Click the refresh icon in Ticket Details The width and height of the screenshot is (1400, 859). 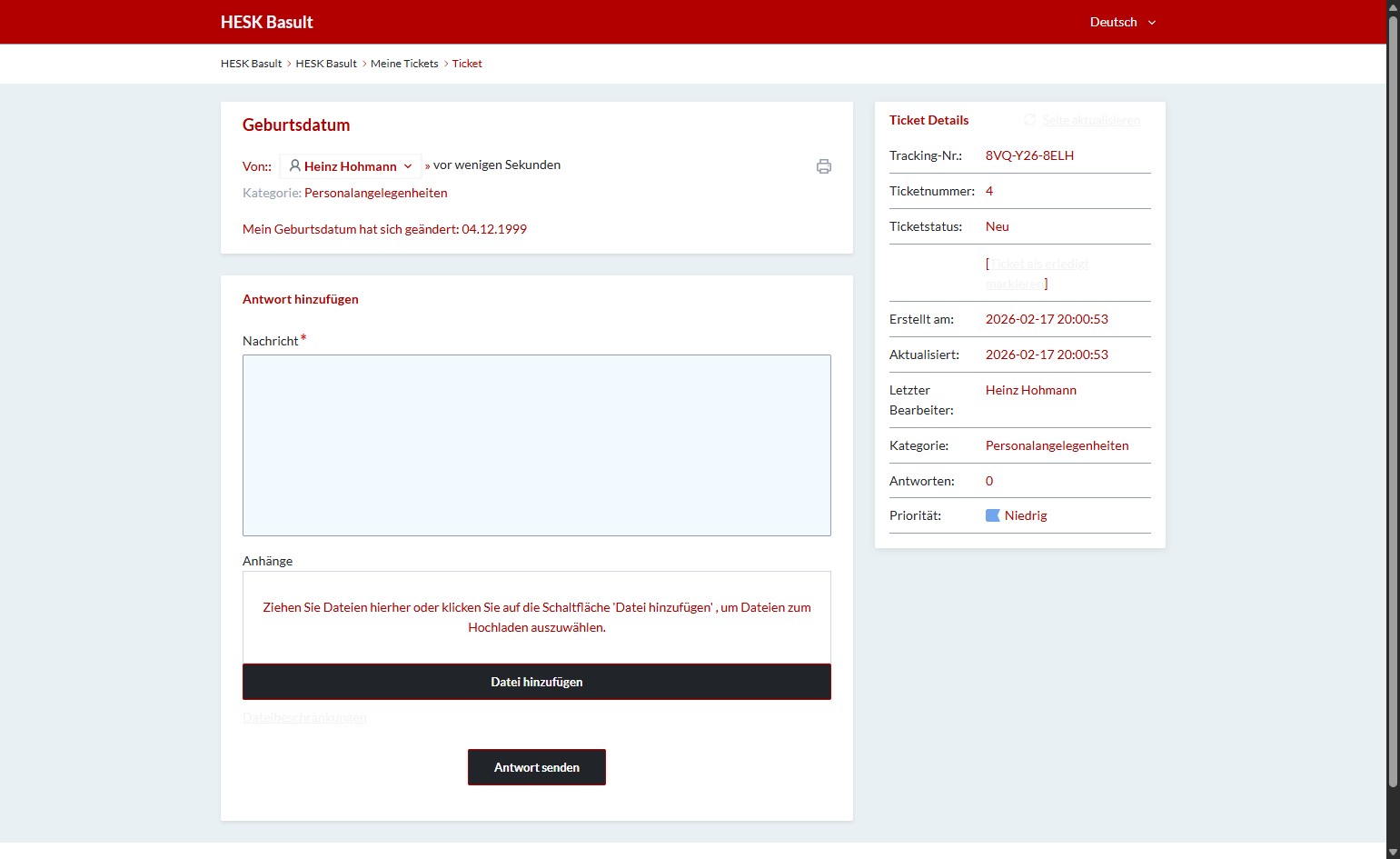[x=1029, y=120]
